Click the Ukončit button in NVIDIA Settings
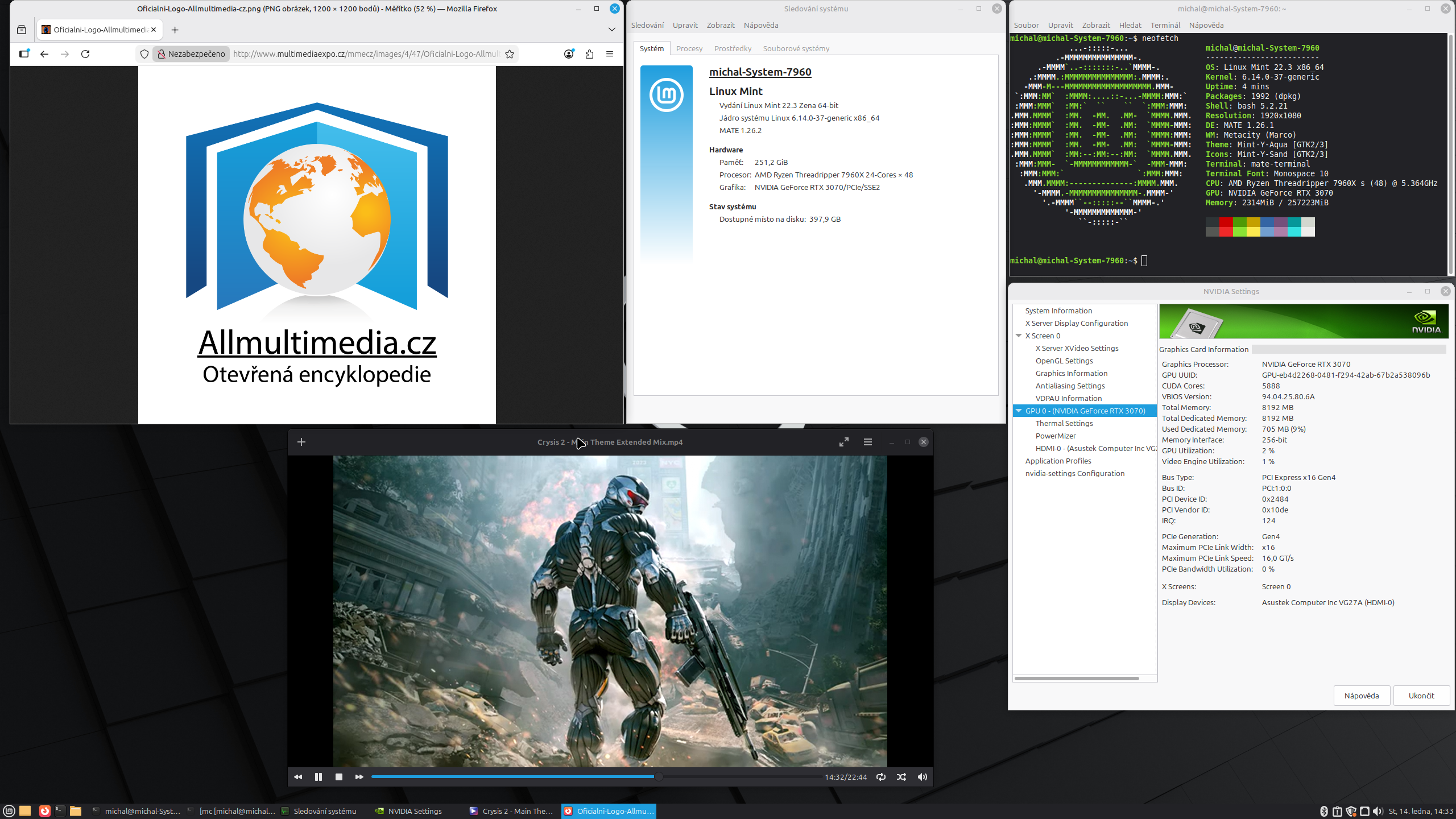This screenshot has height=819, width=1456. pyautogui.click(x=1421, y=696)
